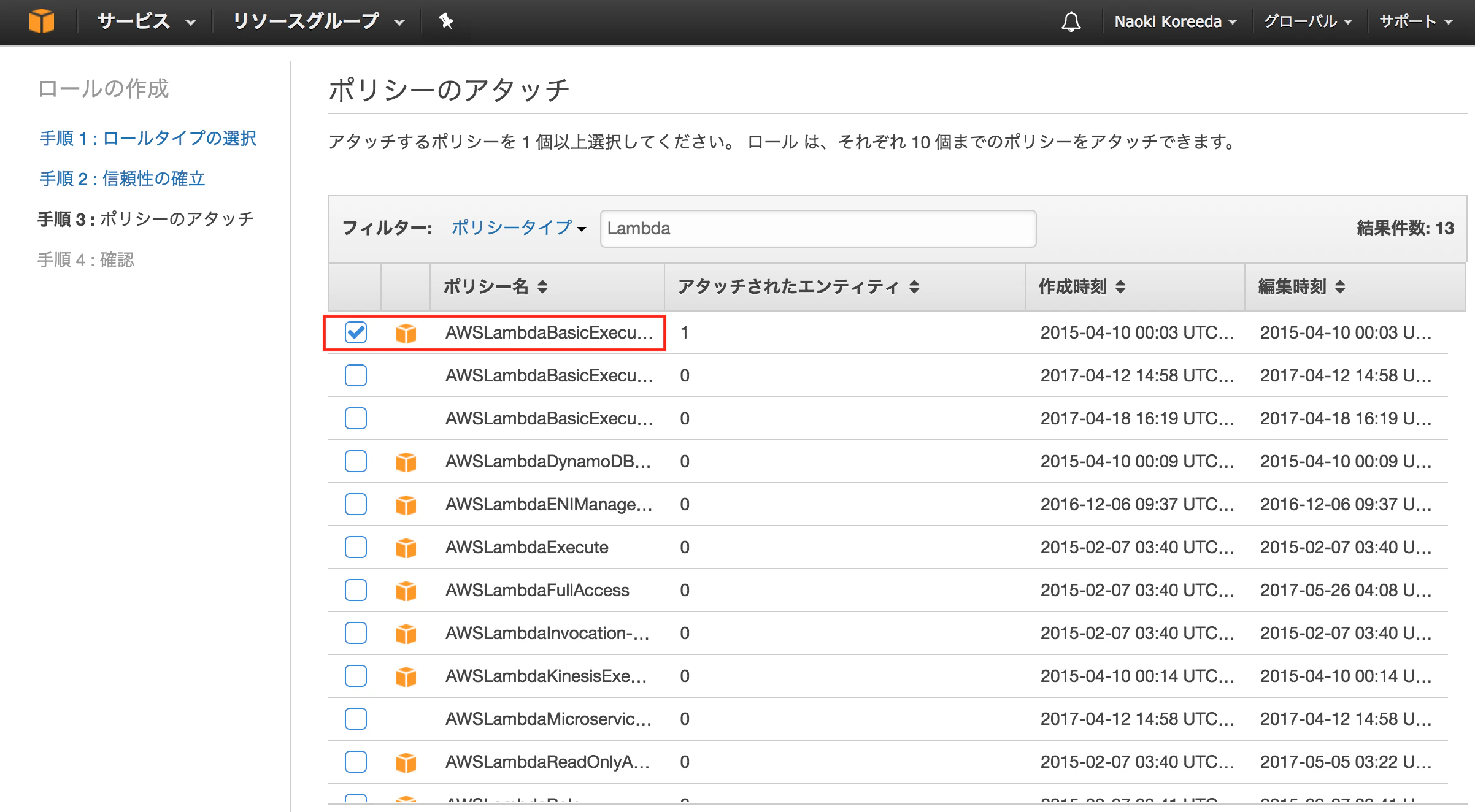
Task: Sort by creation time column
Action: (1120, 286)
